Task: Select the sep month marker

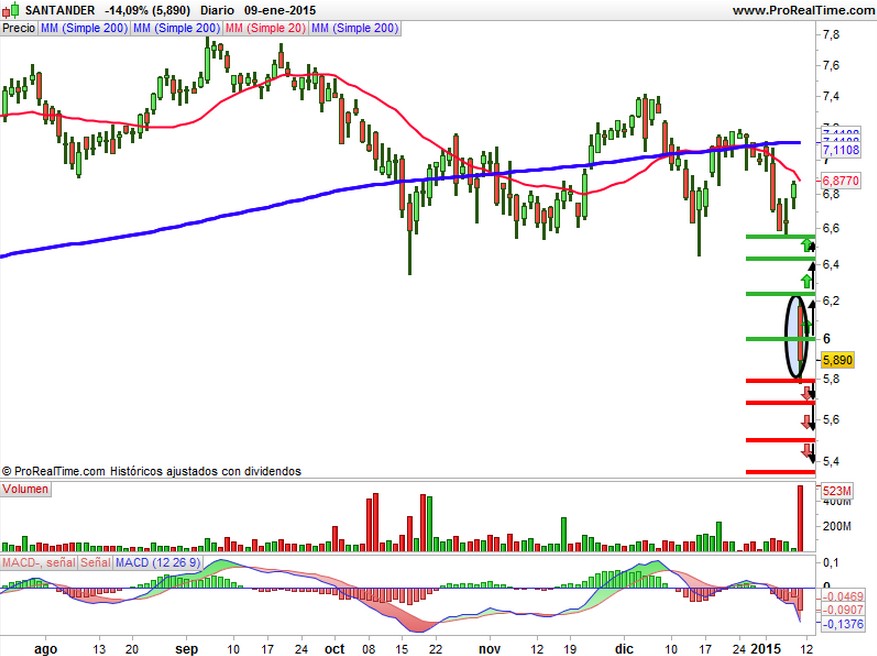Action: [x=186, y=649]
